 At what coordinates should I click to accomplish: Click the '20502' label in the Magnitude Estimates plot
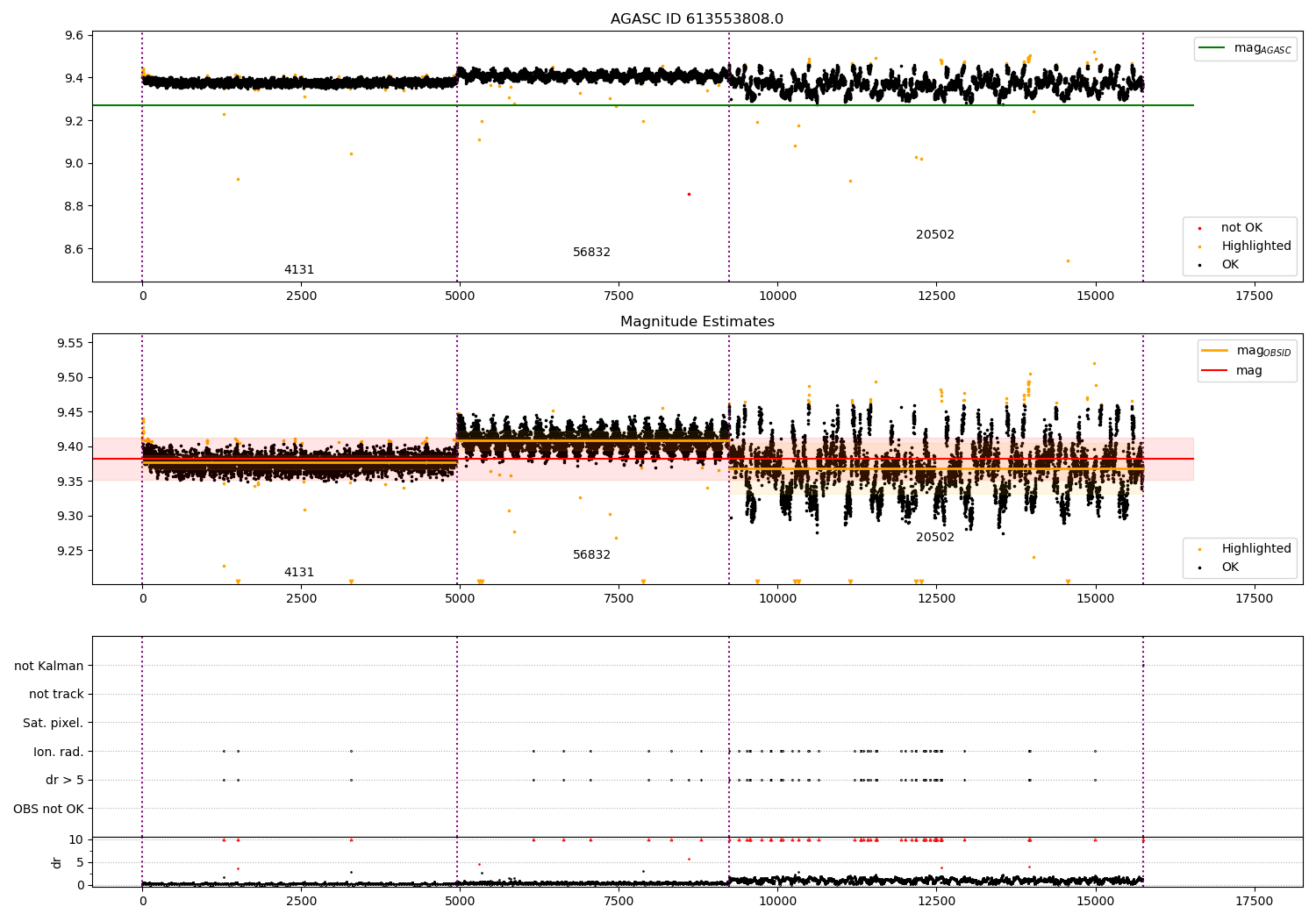point(935,538)
